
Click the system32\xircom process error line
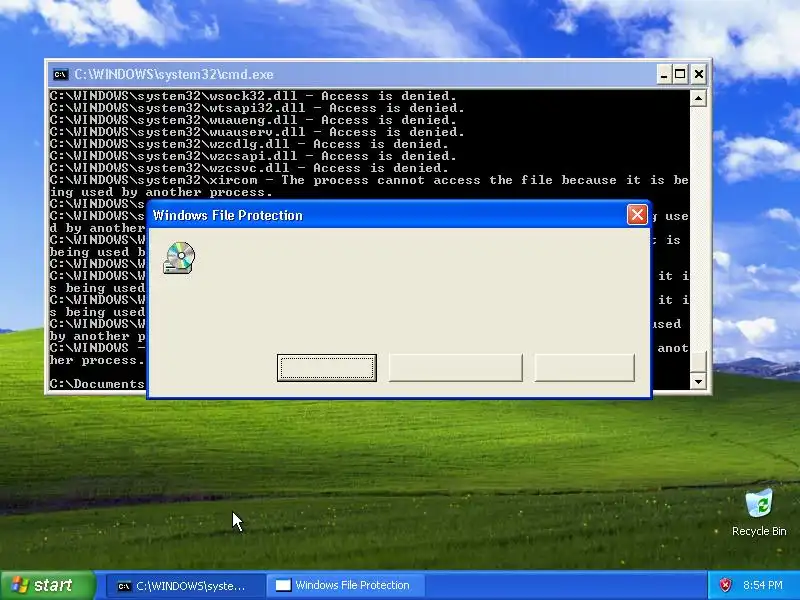pyautogui.click(x=369, y=180)
